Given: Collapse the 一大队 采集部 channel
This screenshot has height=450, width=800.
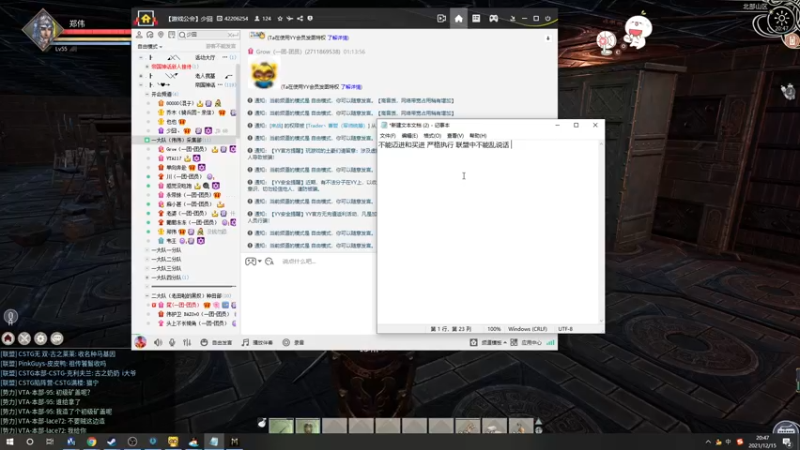Looking at the screenshot, I should pos(147,140).
